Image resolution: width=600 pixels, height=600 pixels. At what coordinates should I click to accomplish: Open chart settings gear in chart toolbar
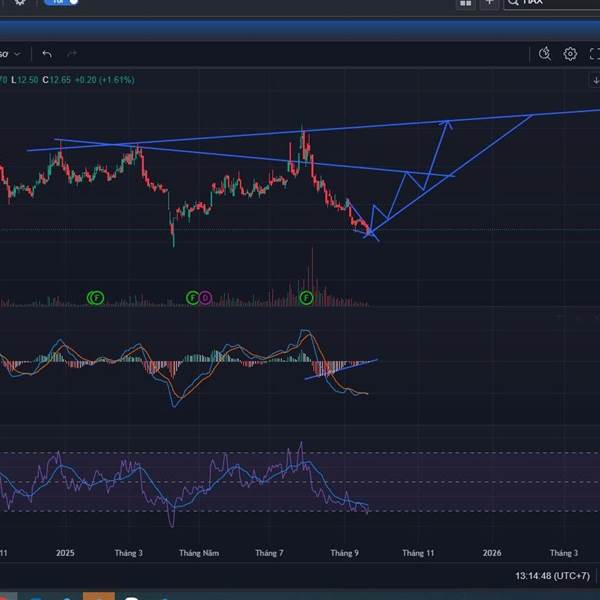[570, 54]
